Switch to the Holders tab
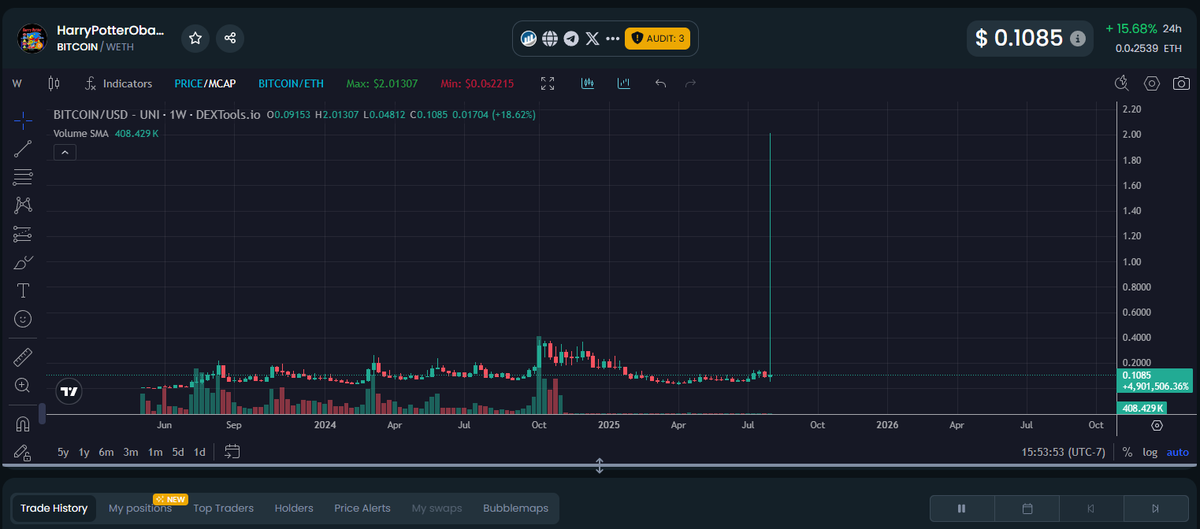Screen dimensions: 1200x529 click(294, 508)
